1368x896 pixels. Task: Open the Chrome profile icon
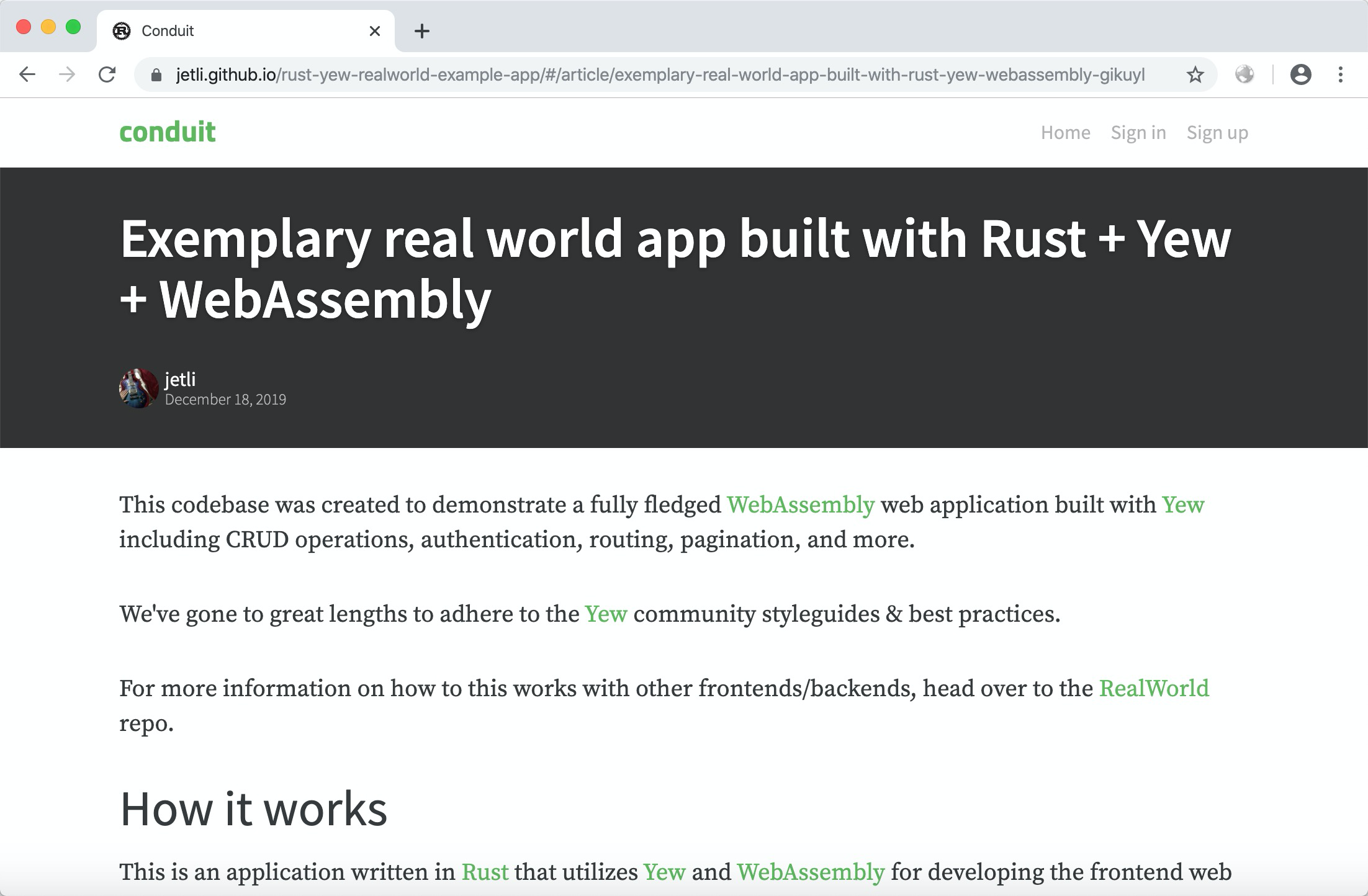point(1300,75)
